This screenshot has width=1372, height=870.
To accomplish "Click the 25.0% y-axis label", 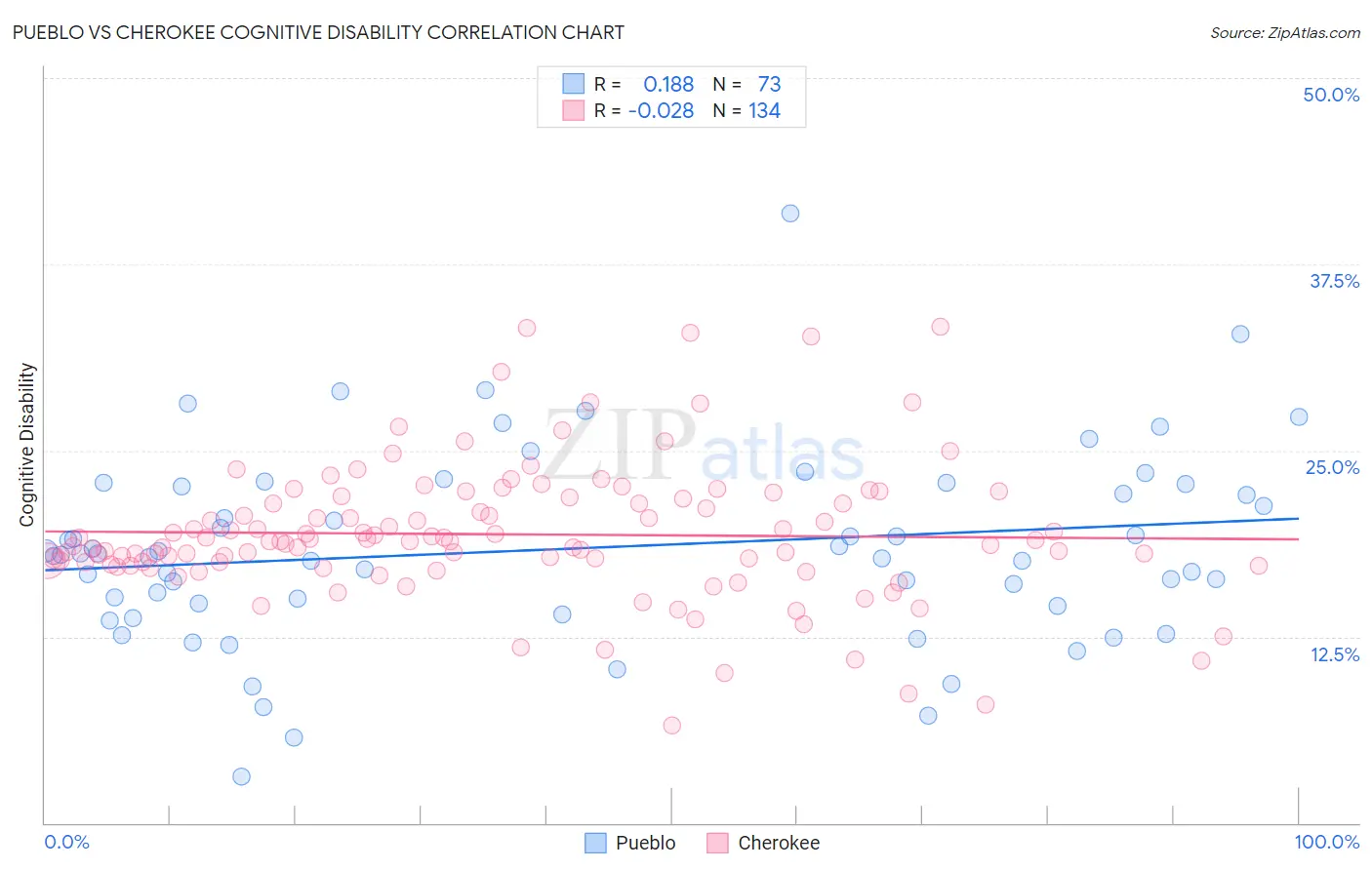I will pos(1332,467).
